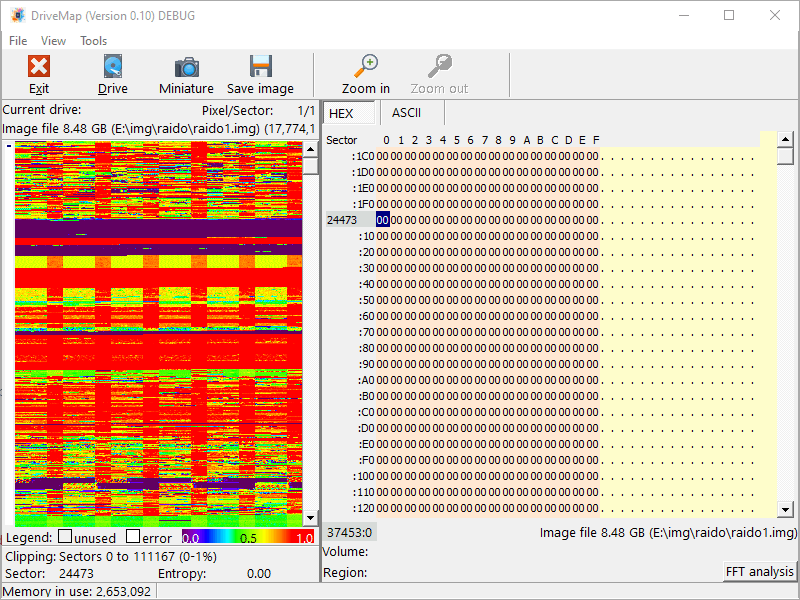Click the drive map scrollbar up arrow
The image size is (800, 600).
pyautogui.click(x=311, y=148)
